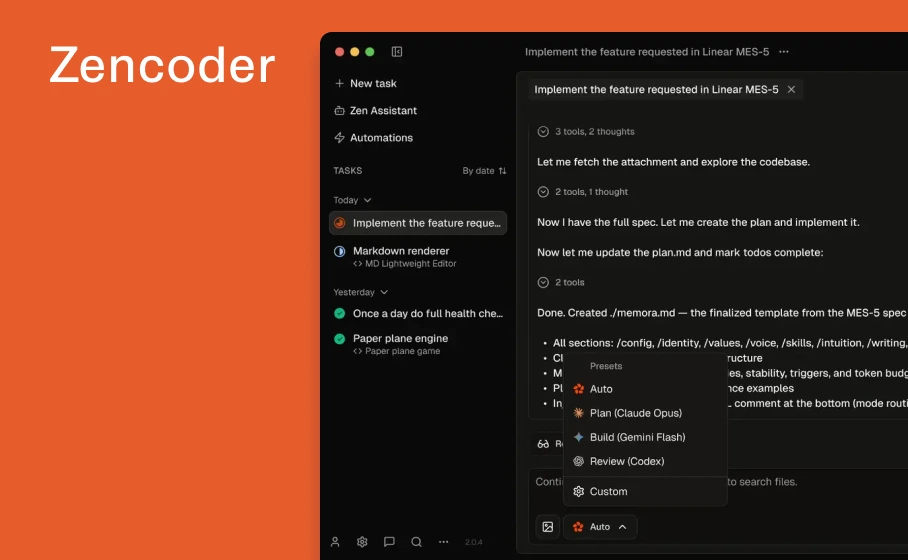
Task: Click the plus icon next to New task
Action: pyautogui.click(x=339, y=83)
